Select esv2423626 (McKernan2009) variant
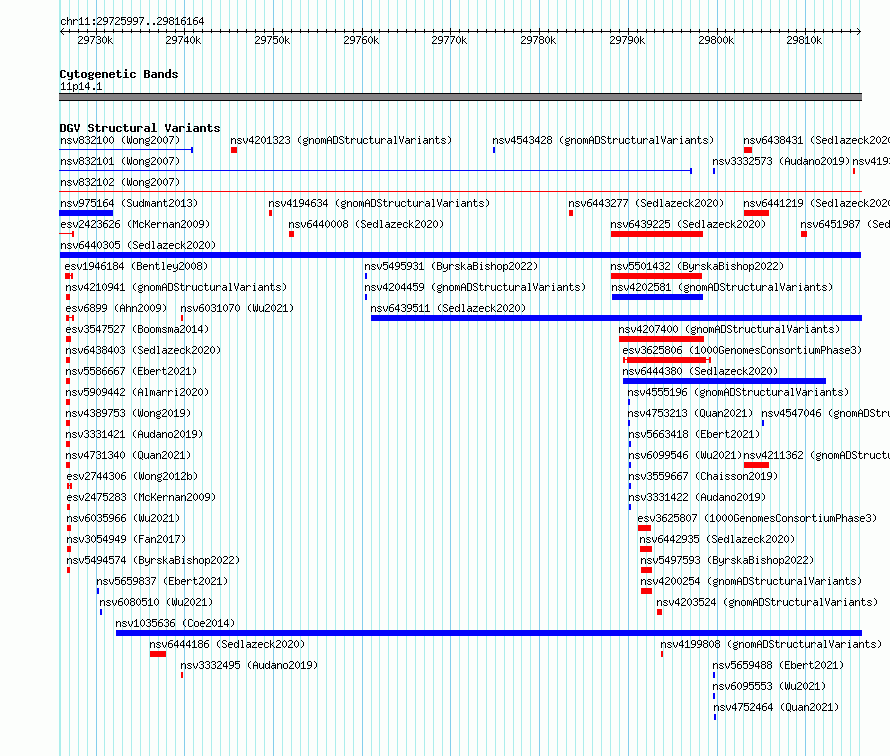Image resolution: width=890 pixels, height=756 pixels. [x=135, y=224]
